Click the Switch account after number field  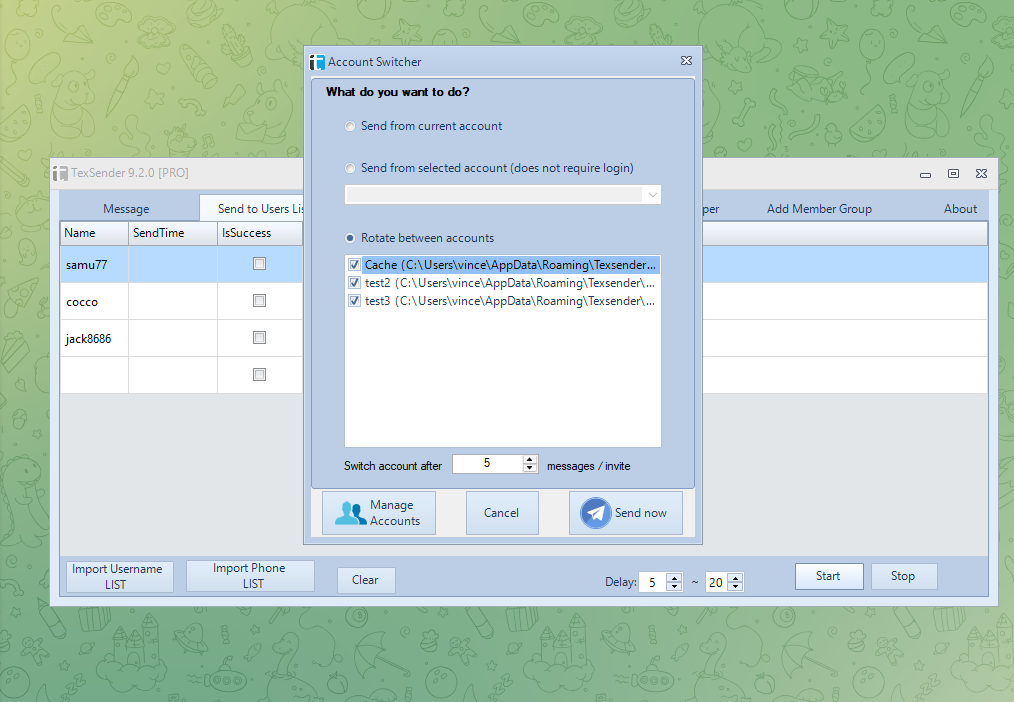pyautogui.click(x=488, y=463)
